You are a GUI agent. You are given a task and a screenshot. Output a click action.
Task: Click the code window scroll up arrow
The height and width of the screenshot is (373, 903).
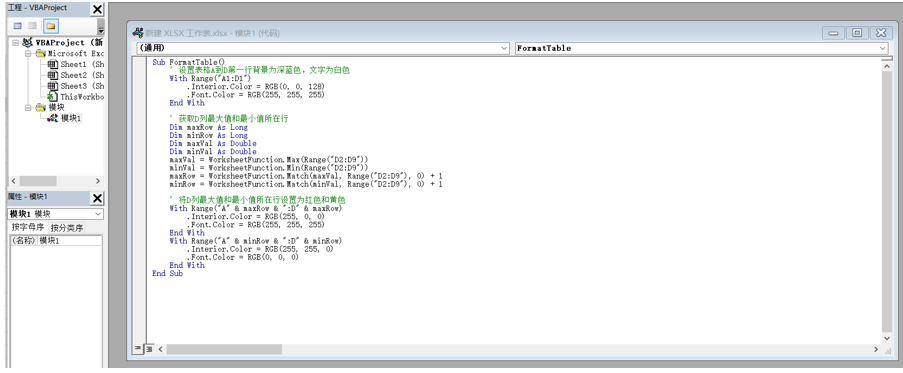[887, 66]
